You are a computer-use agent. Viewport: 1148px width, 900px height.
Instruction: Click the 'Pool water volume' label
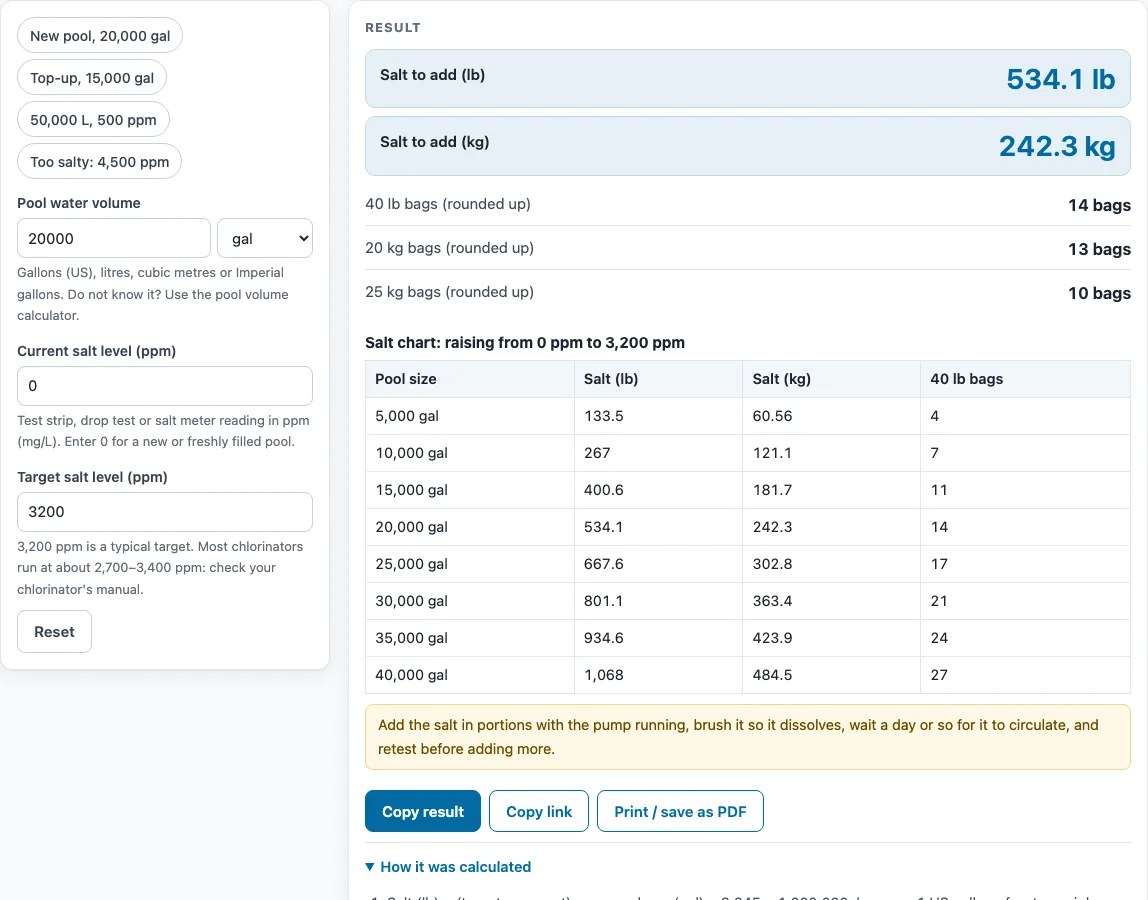click(78, 203)
